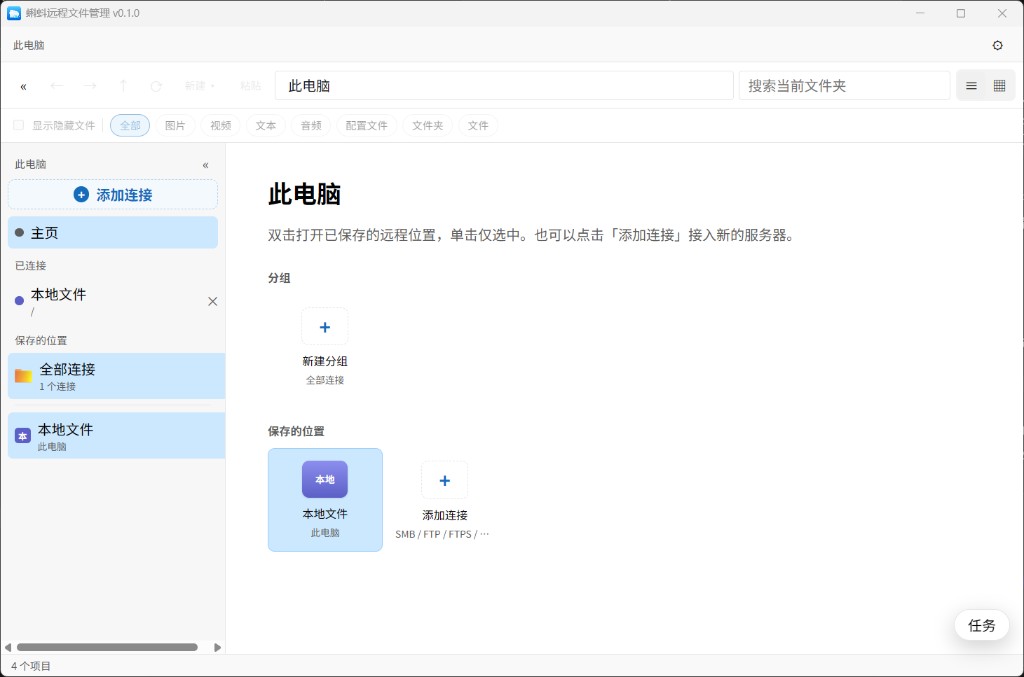1024x677 pixels.
Task: Filter by 配置文件 type
Action: 366,125
